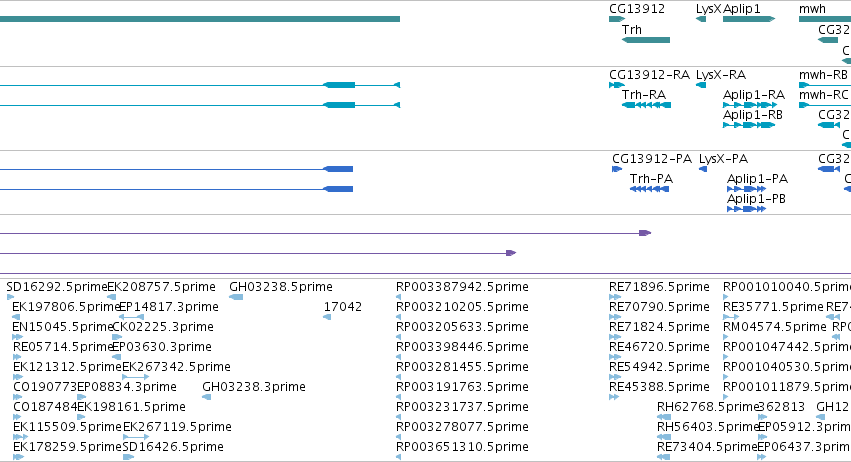Click the 17042 feature marker
Screen dimensions: 851x462
[x=327, y=317]
